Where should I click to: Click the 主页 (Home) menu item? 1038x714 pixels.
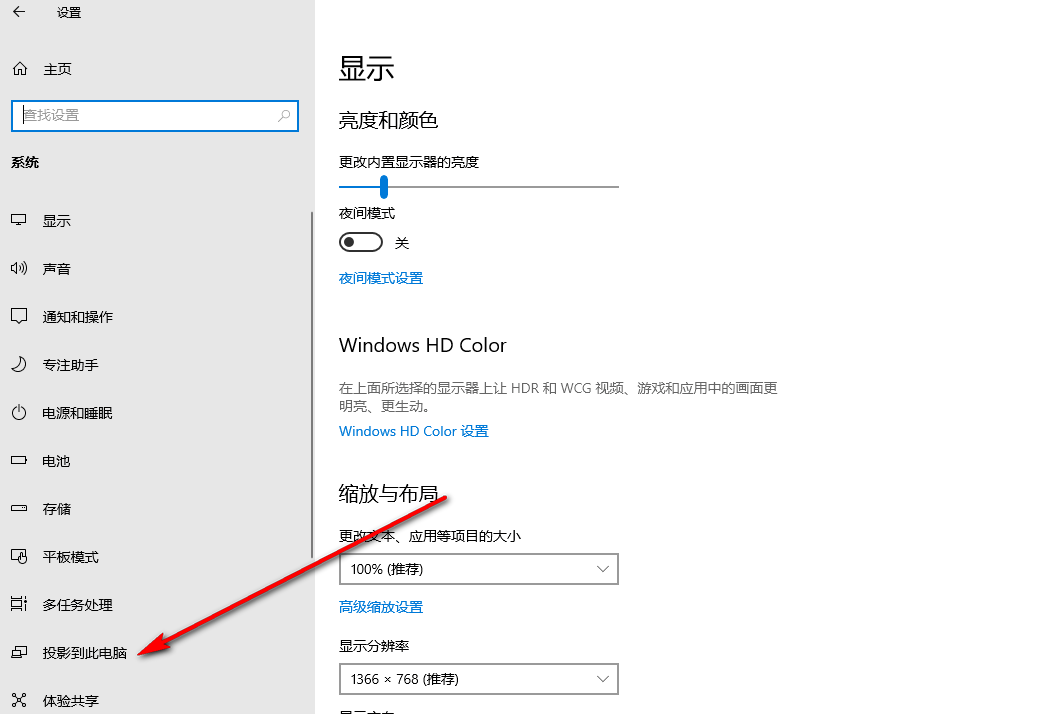coord(56,68)
